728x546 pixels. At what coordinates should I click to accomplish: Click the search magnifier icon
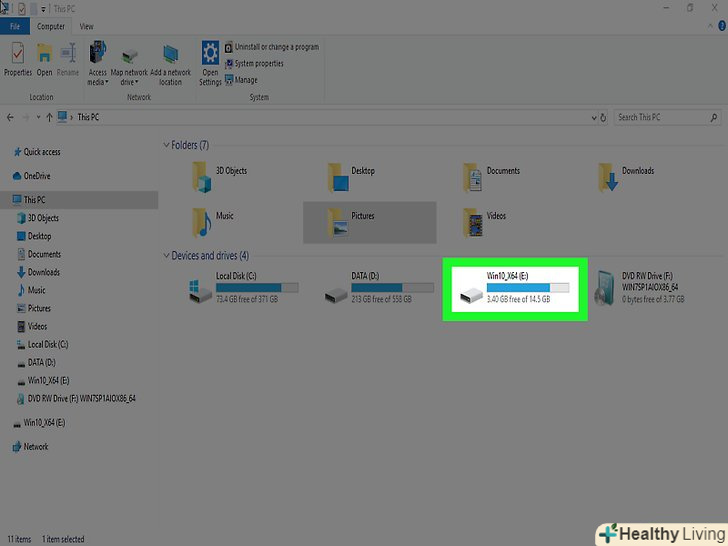point(714,117)
